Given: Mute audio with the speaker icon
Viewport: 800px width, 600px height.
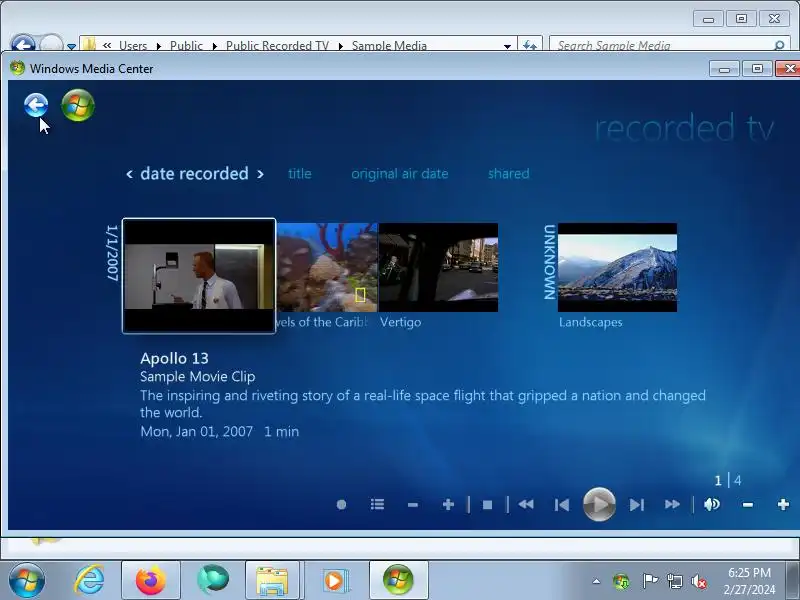Looking at the screenshot, I should pos(712,505).
